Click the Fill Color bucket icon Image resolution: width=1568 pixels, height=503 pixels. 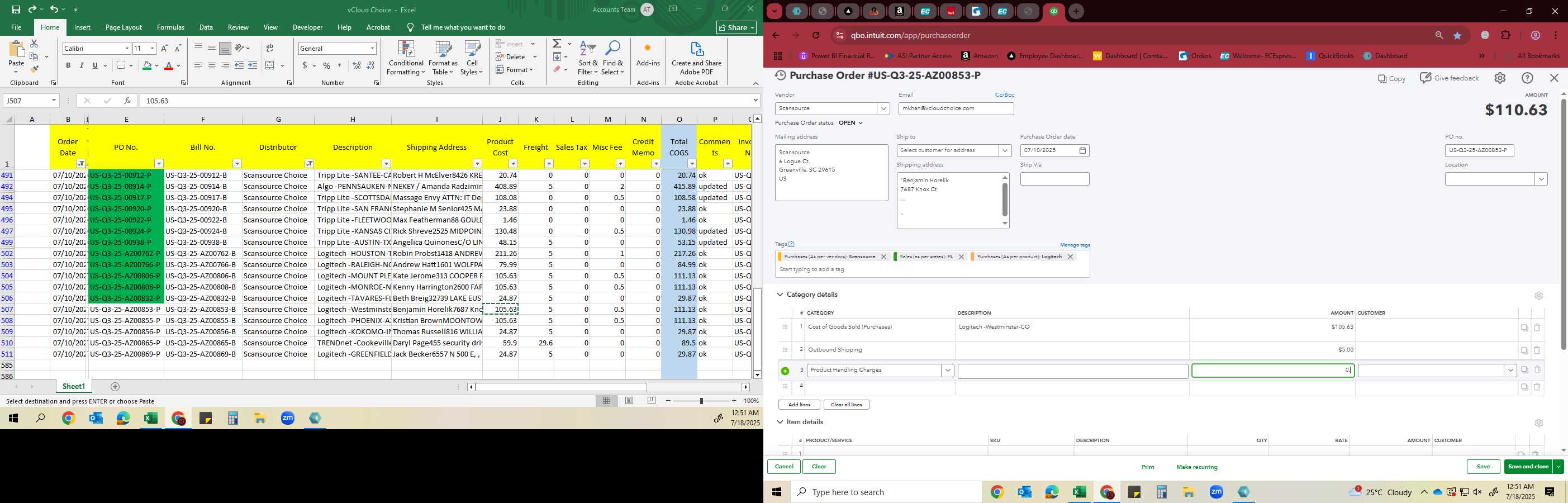[147, 66]
